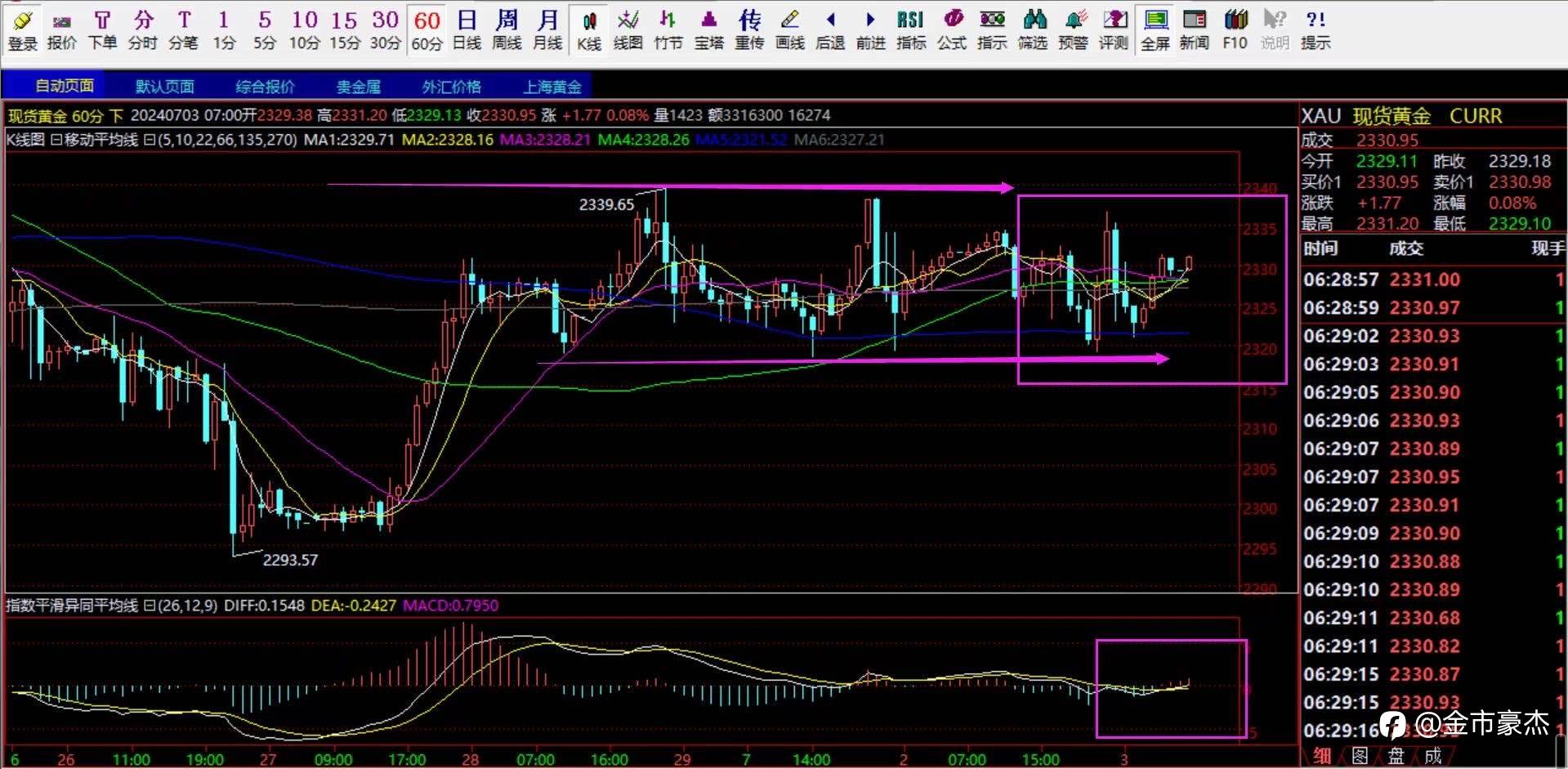Open the 外汇价格 page tab
1568x769 pixels.
[x=451, y=87]
